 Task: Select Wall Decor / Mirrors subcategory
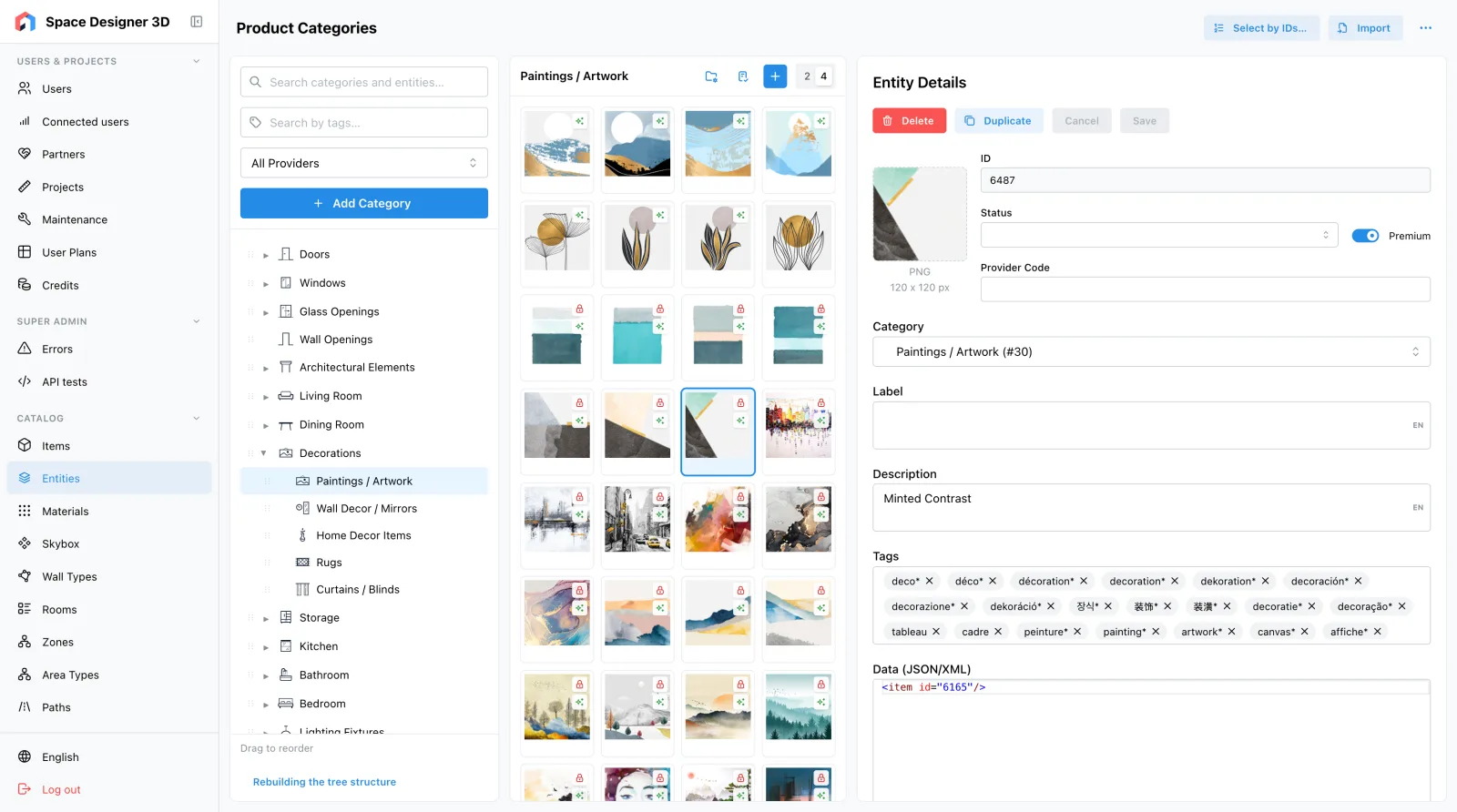tap(364, 509)
